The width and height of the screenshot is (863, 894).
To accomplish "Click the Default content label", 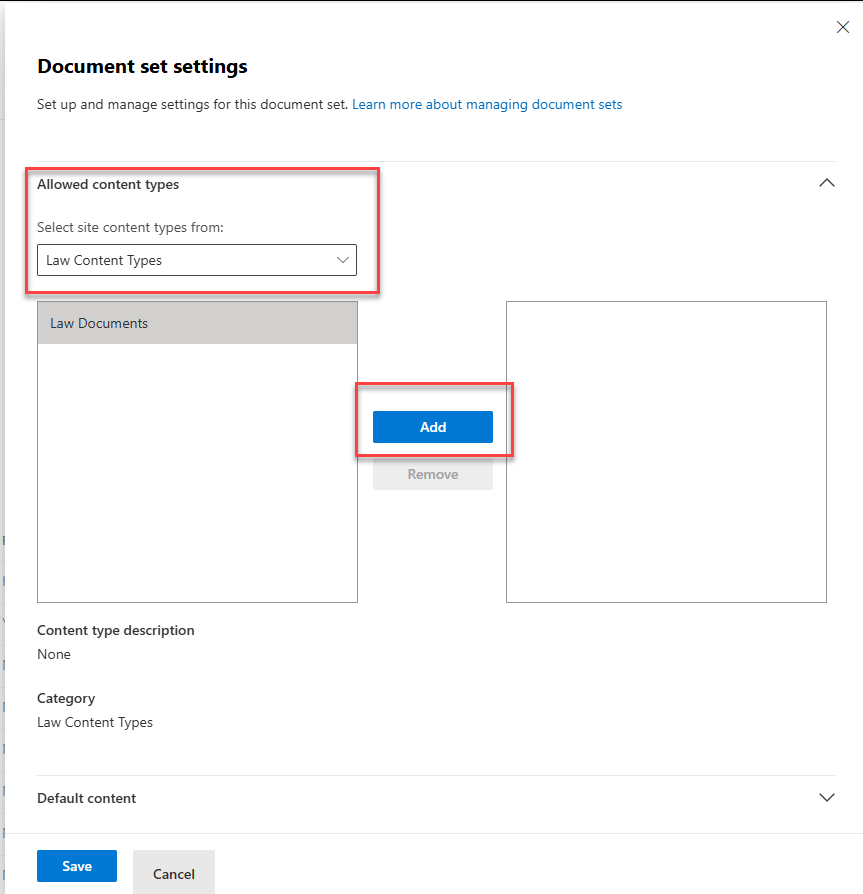I will coord(86,797).
